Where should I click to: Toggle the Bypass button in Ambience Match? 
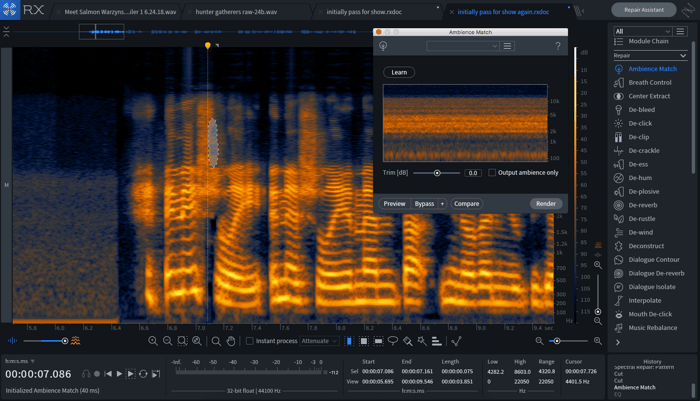pos(424,204)
